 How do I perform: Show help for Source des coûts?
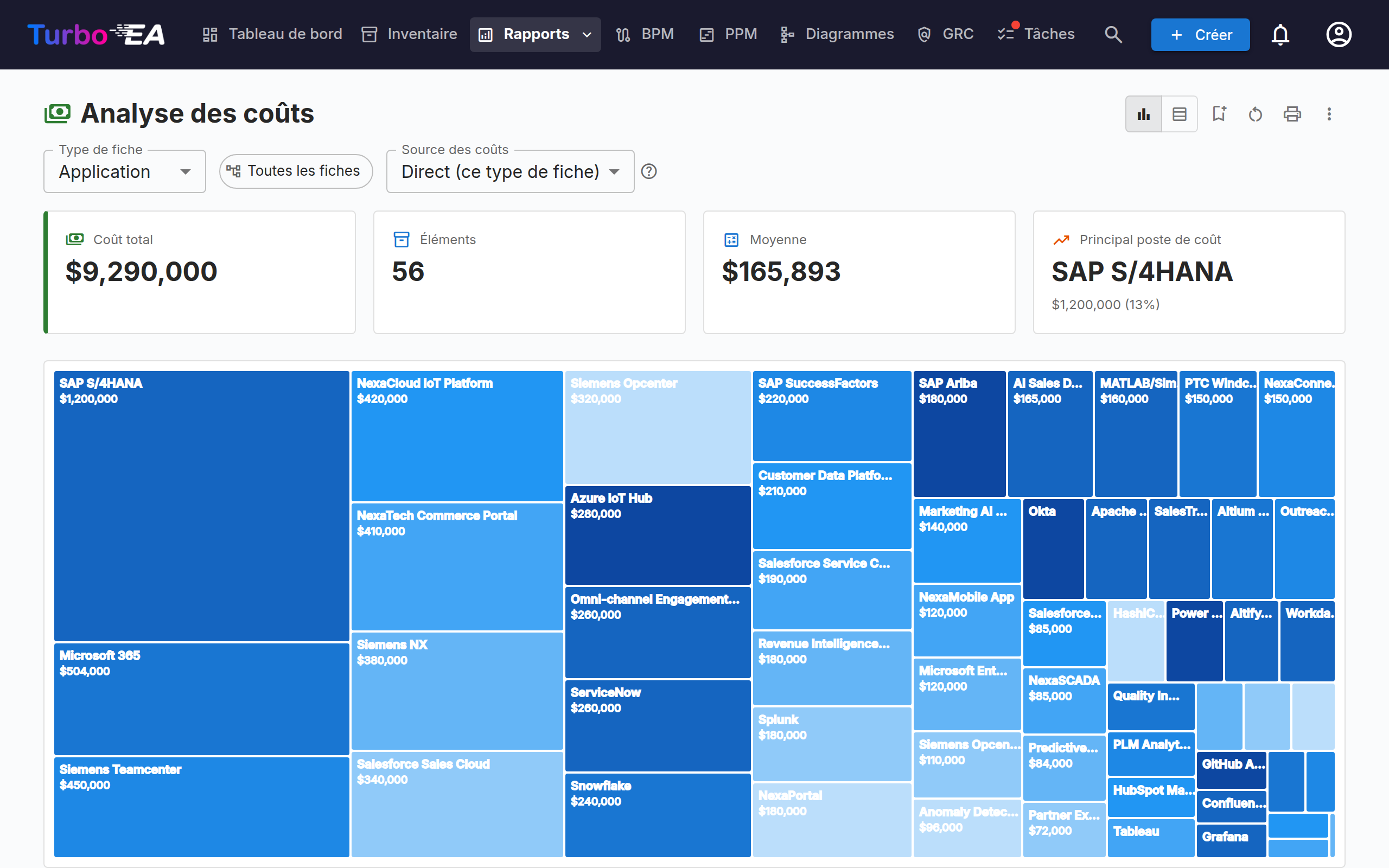click(x=648, y=171)
